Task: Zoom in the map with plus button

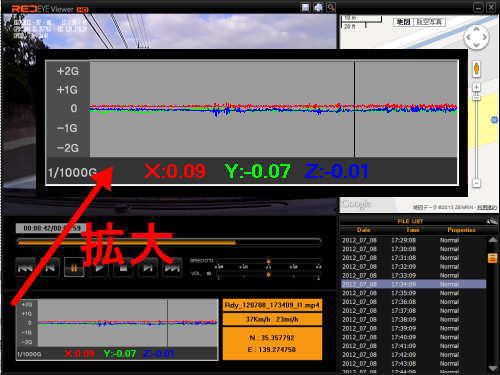Action: point(476,87)
